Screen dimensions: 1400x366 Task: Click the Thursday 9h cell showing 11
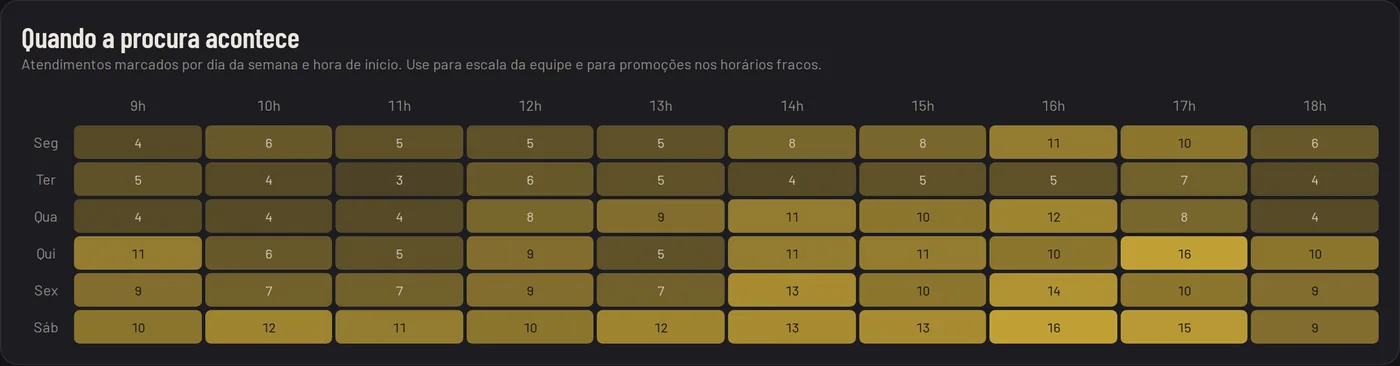[x=138, y=254]
